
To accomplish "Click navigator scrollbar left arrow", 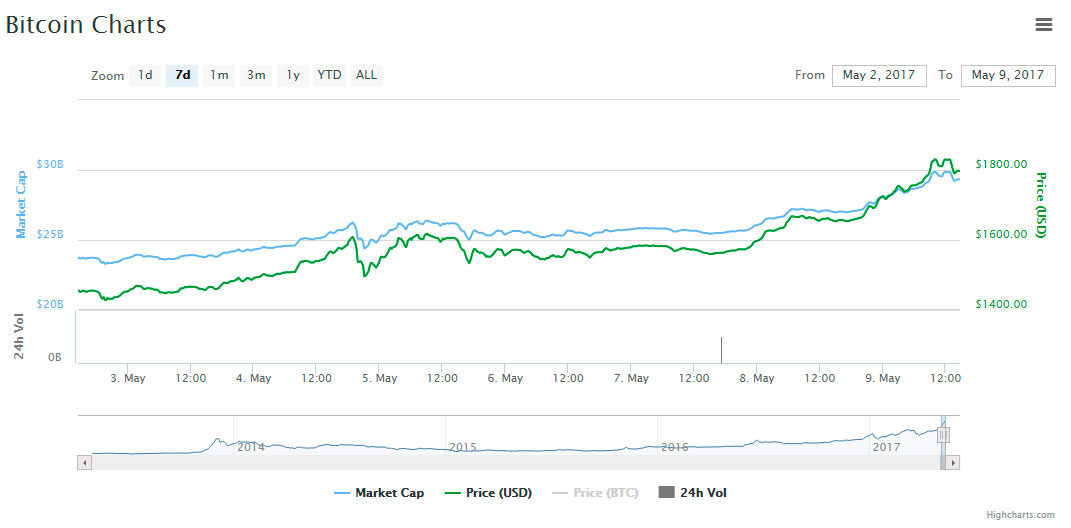I will tap(85, 463).
